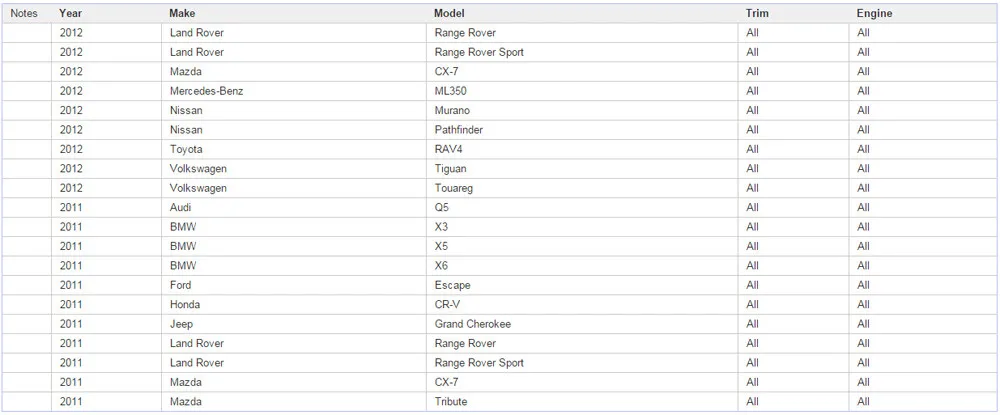
Task: Click the Murano model cell
Action: point(582,110)
